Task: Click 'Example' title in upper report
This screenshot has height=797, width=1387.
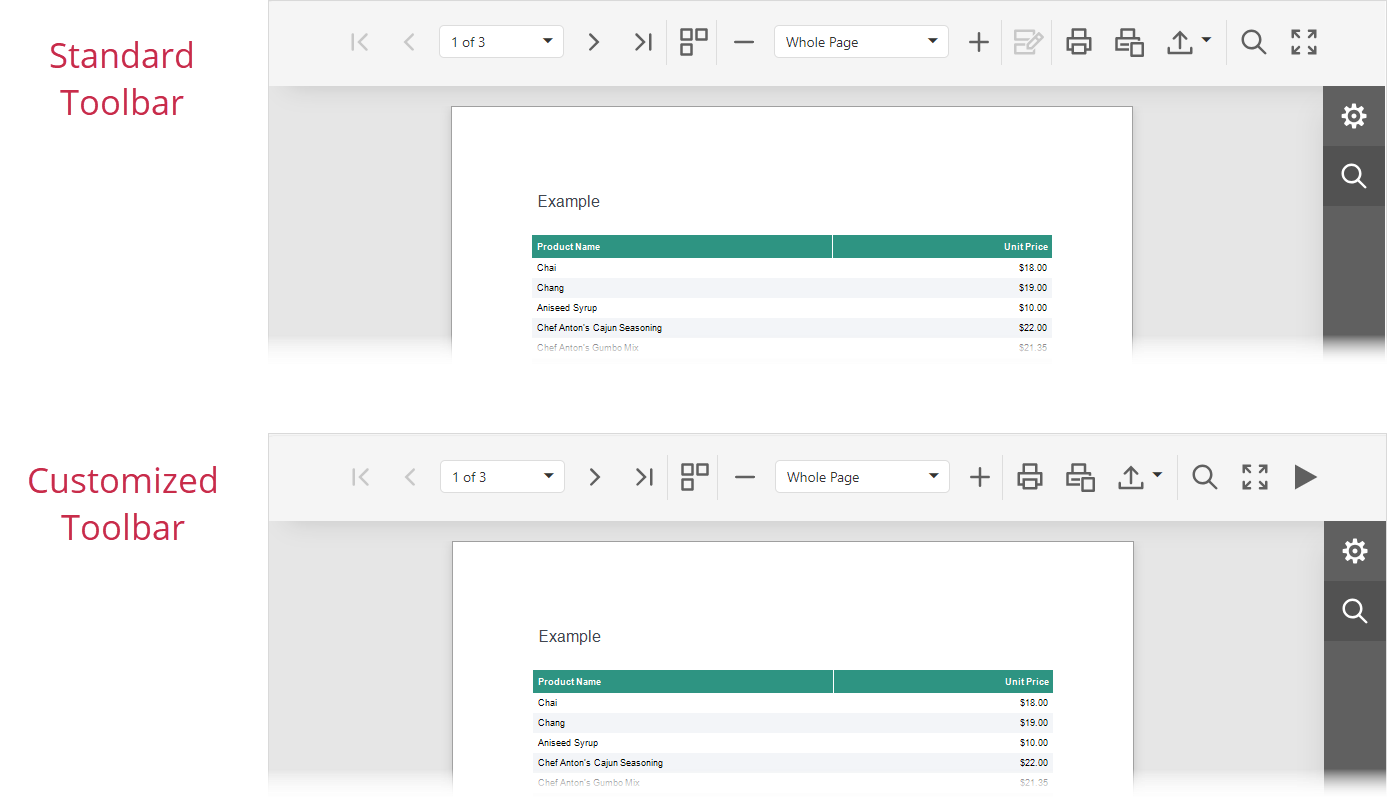Action: coord(569,202)
